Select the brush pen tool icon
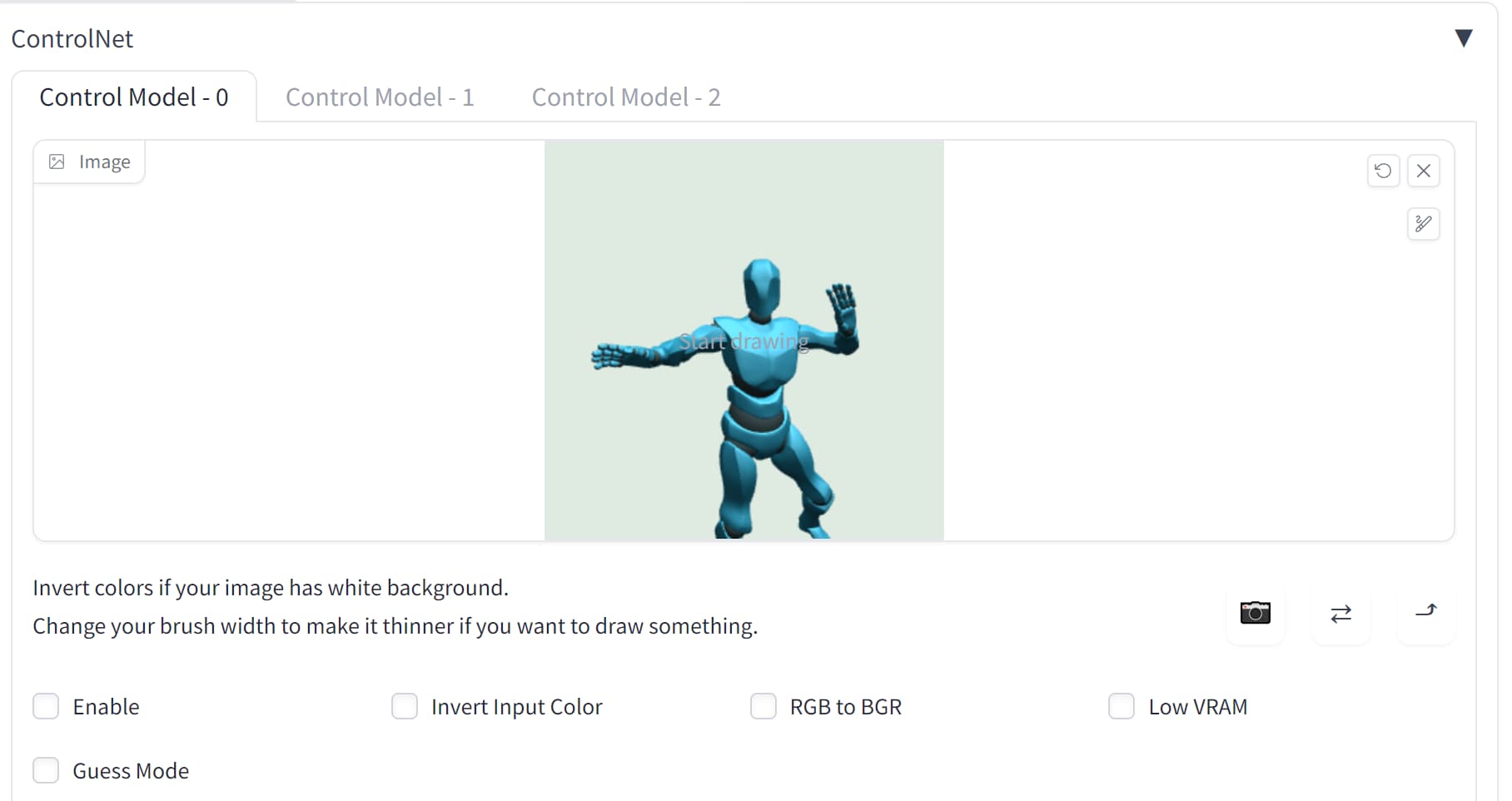The height and width of the screenshot is (801, 1512). [x=1424, y=223]
